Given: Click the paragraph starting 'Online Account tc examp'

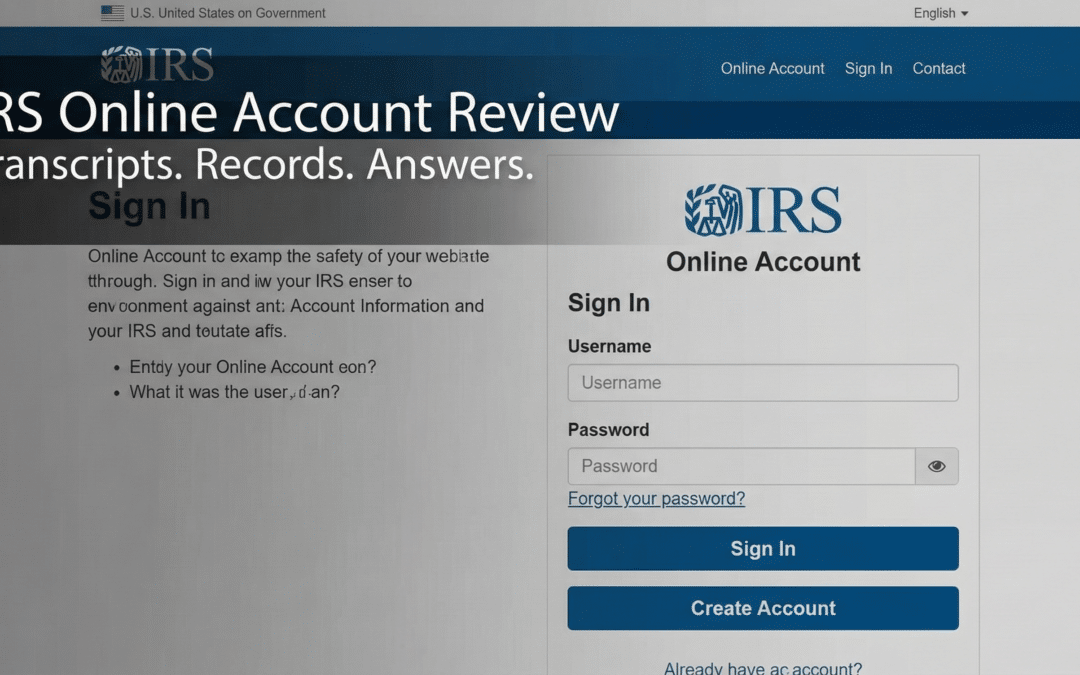Looking at the screenshot, I should pyautogui.click(x=288, y=293).
